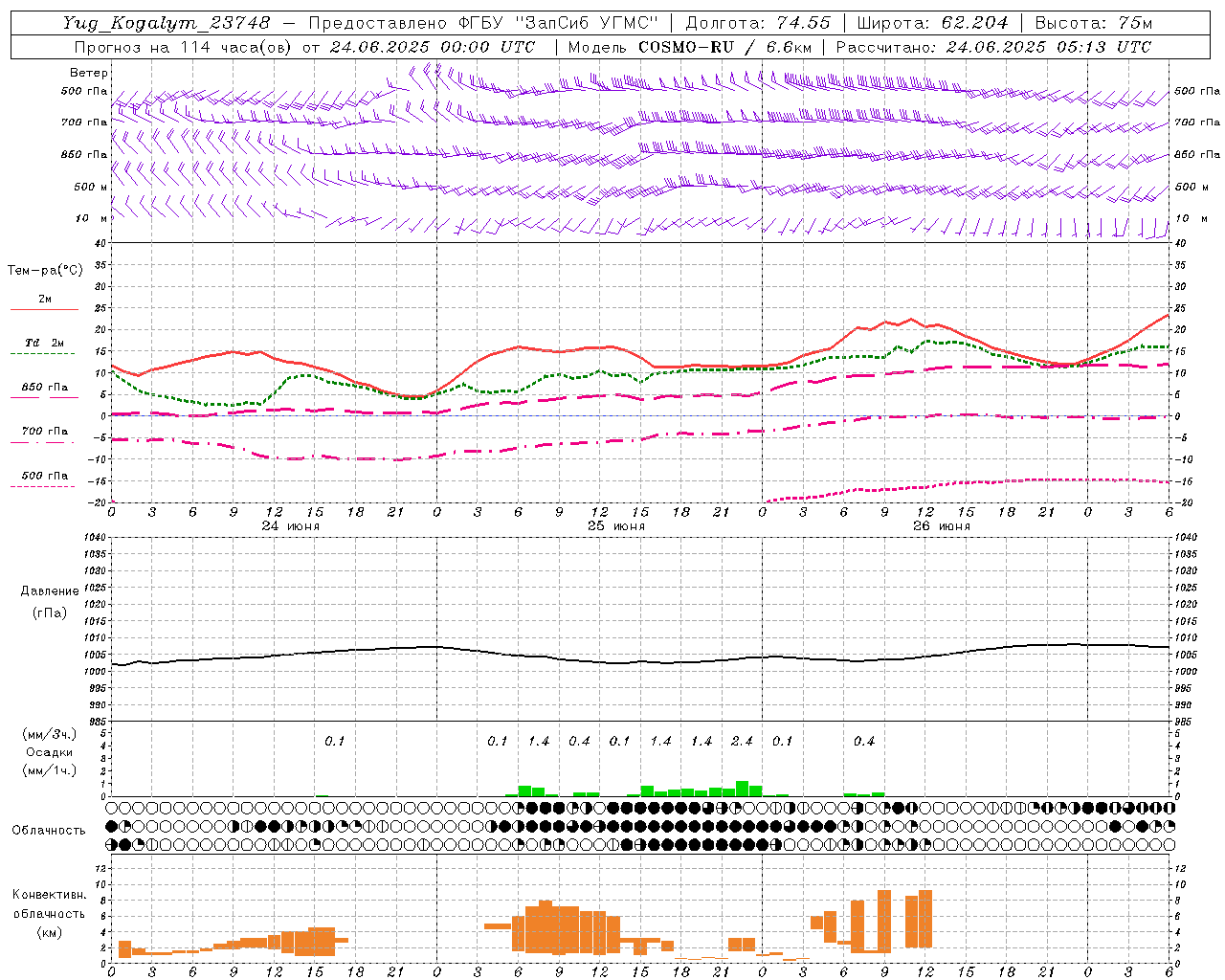Select the Облачность cloud cover label
This screenshot has height=980, width=1225.
point(49,831)
